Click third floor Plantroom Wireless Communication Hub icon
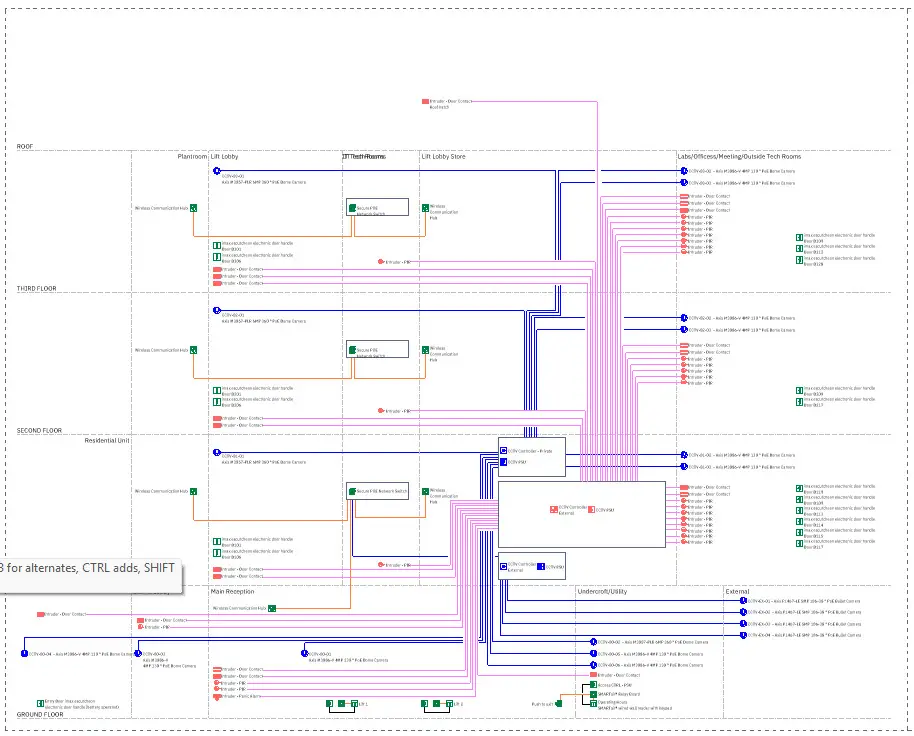Viewport: 914px width, 736px height. coord(194,208)
